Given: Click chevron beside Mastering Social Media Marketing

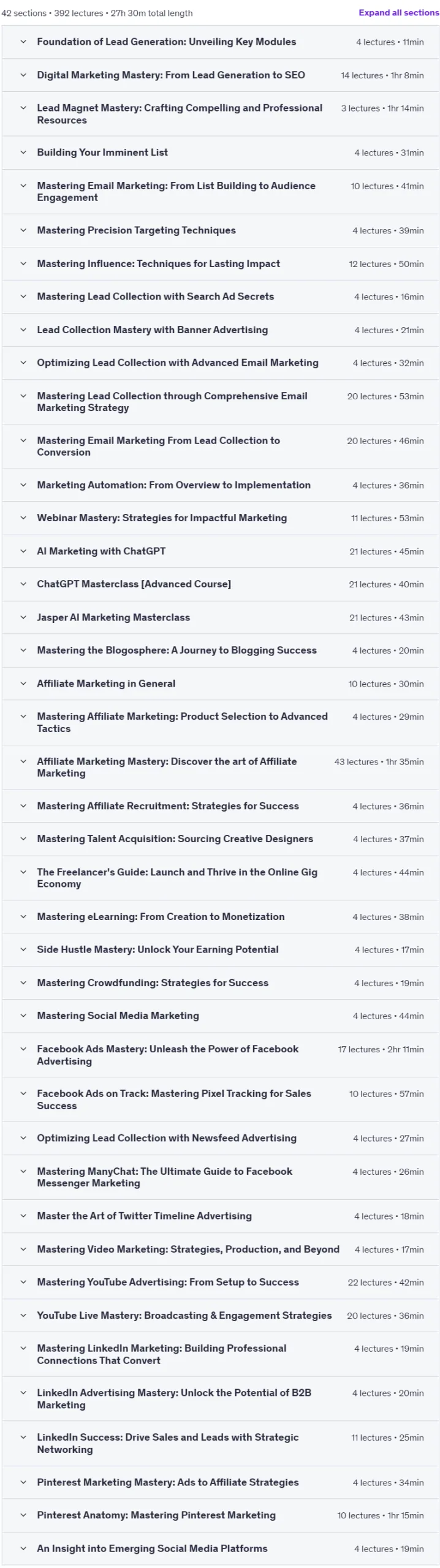Looking at the screenshot, I should (23, 1016).
